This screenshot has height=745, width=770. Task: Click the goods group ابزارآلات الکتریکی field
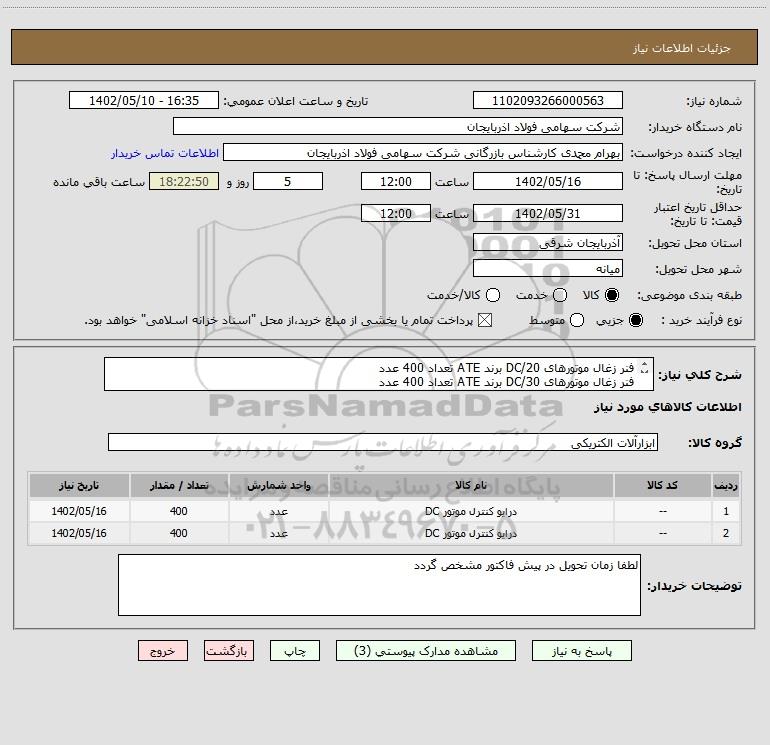383,442
